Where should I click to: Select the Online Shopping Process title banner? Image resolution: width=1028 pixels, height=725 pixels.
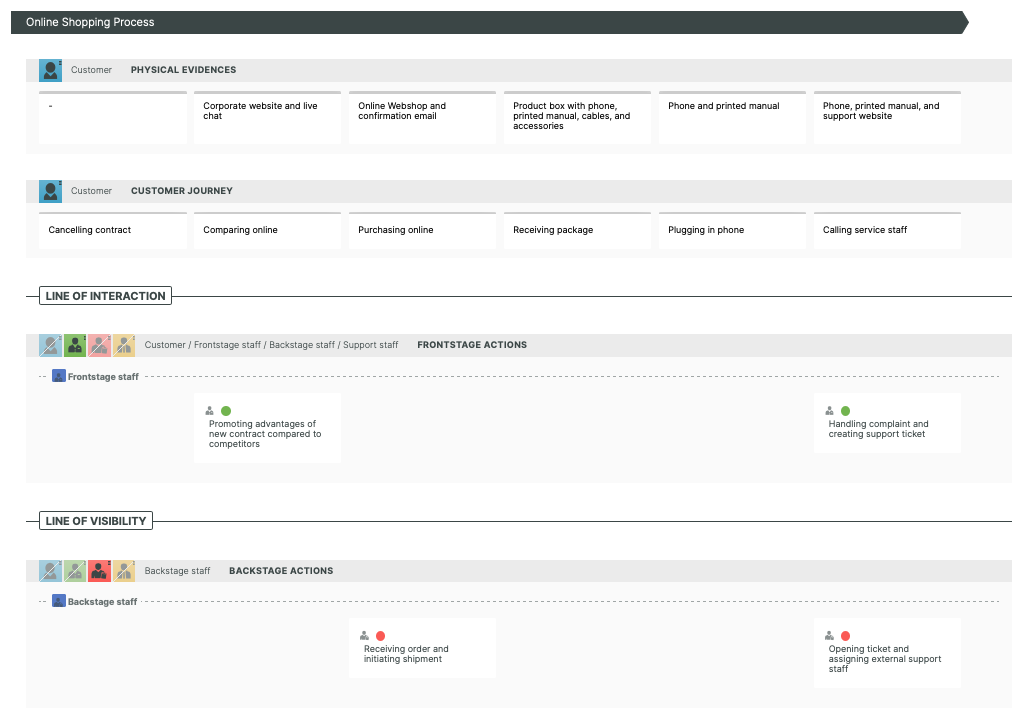click(x=489, y=22)
